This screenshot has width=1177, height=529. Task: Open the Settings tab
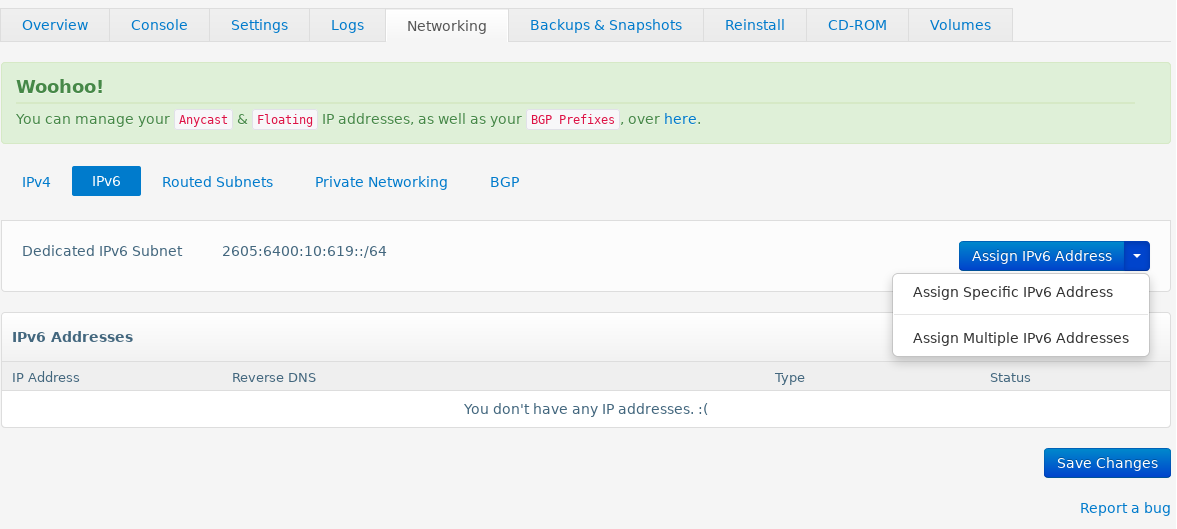(259, 25)
